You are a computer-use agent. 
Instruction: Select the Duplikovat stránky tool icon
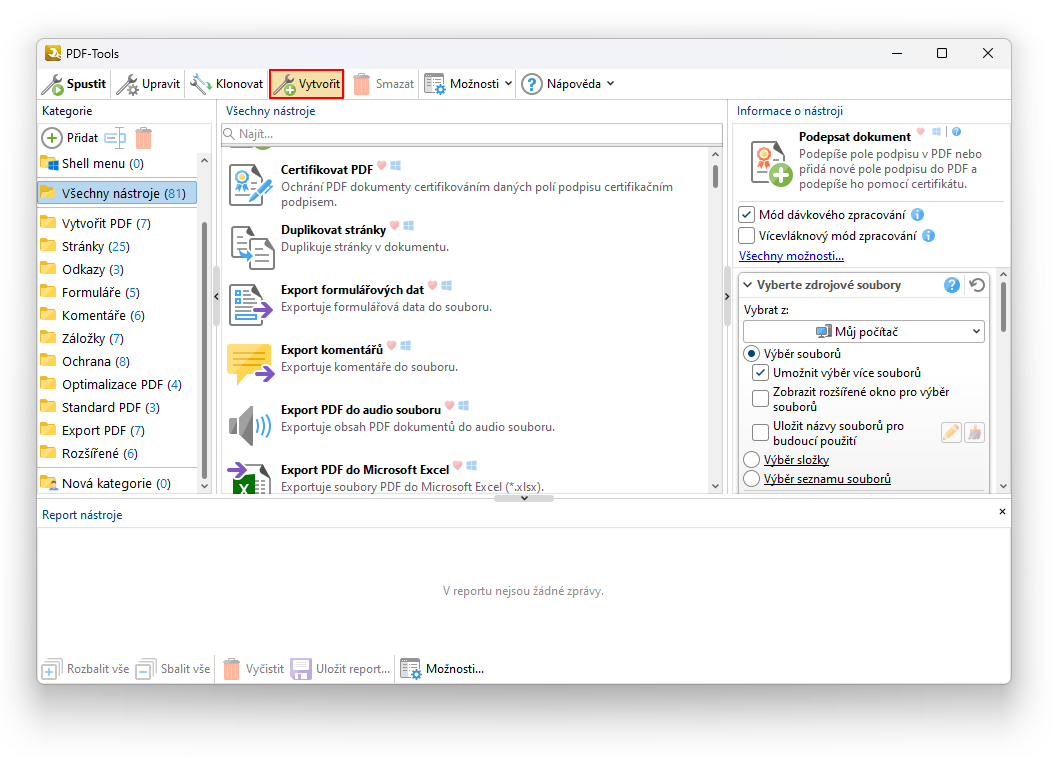(x=252, y=247)
